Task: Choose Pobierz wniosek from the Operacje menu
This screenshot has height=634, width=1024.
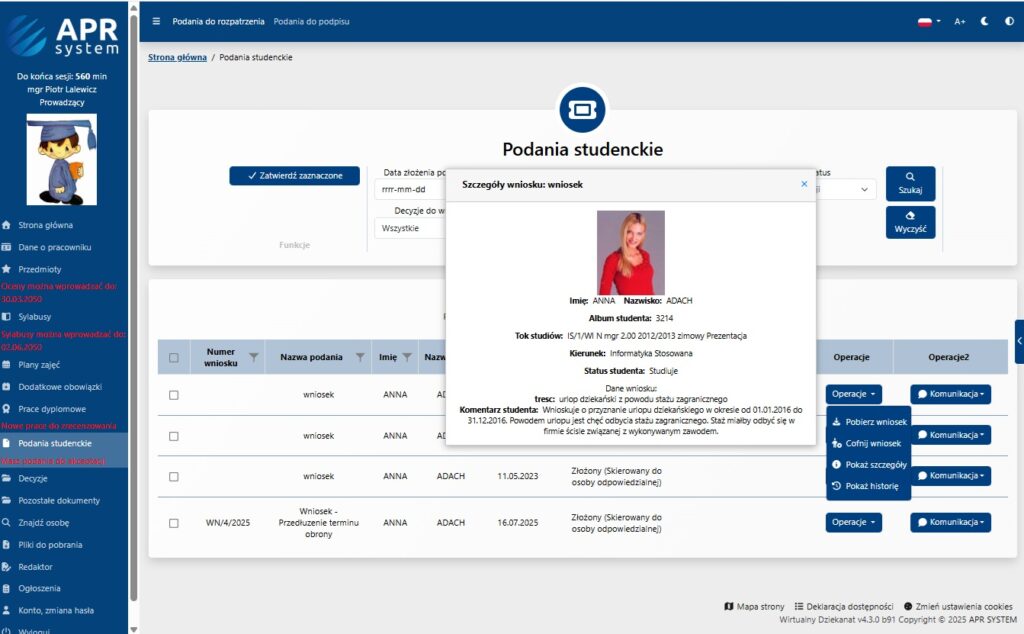Action: click(x=868, y=422)
